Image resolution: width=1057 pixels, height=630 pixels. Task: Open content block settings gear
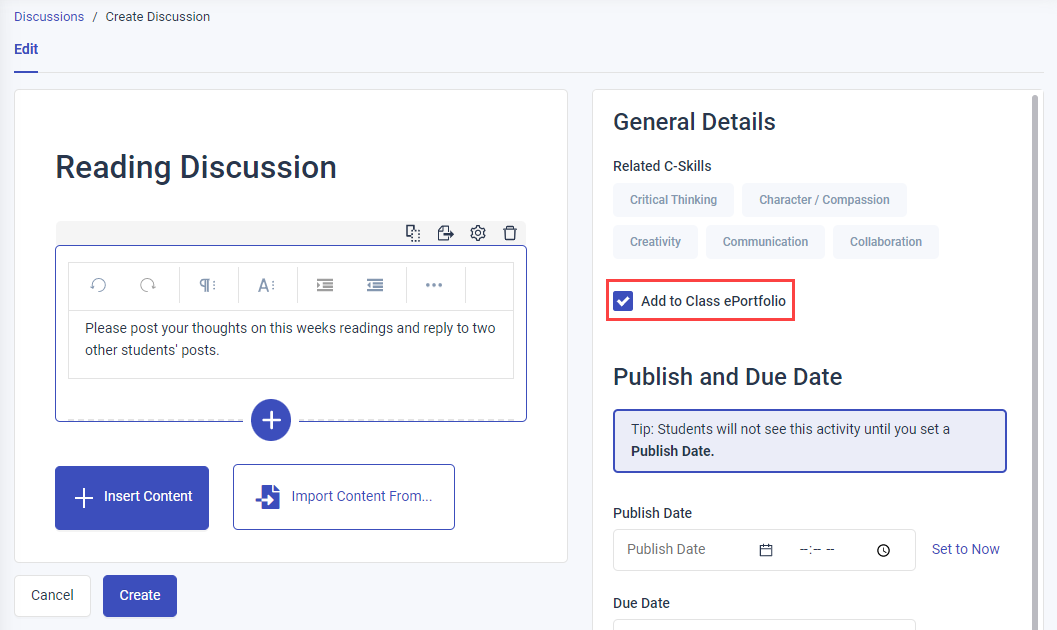pos(478,233)
